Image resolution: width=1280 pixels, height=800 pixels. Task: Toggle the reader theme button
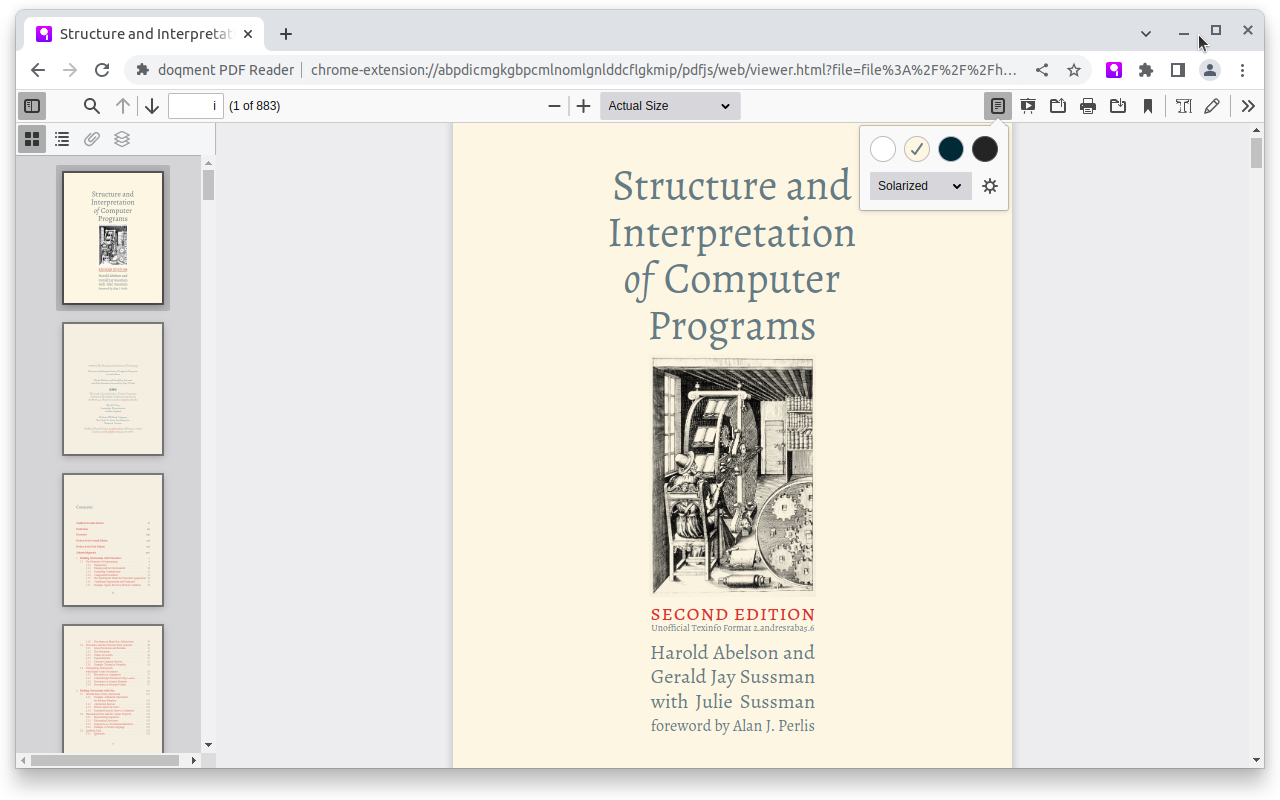997,106
